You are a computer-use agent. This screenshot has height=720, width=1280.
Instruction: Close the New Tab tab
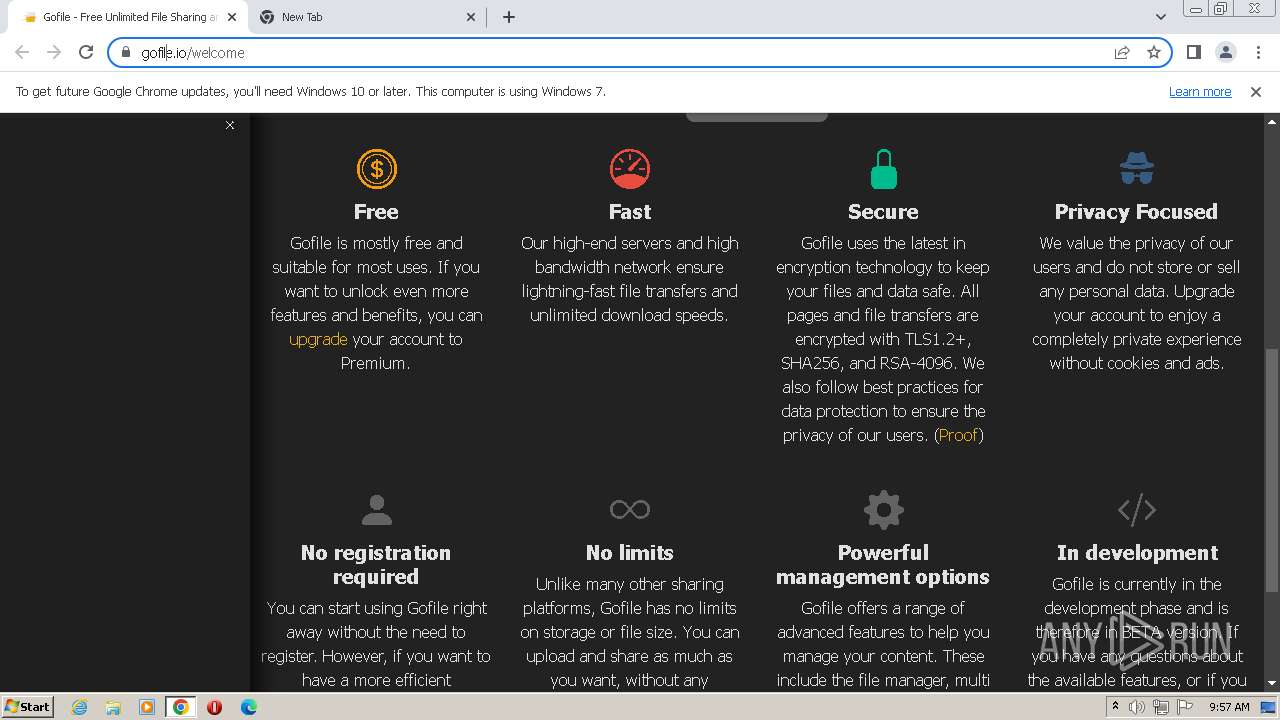coord(473,17)
